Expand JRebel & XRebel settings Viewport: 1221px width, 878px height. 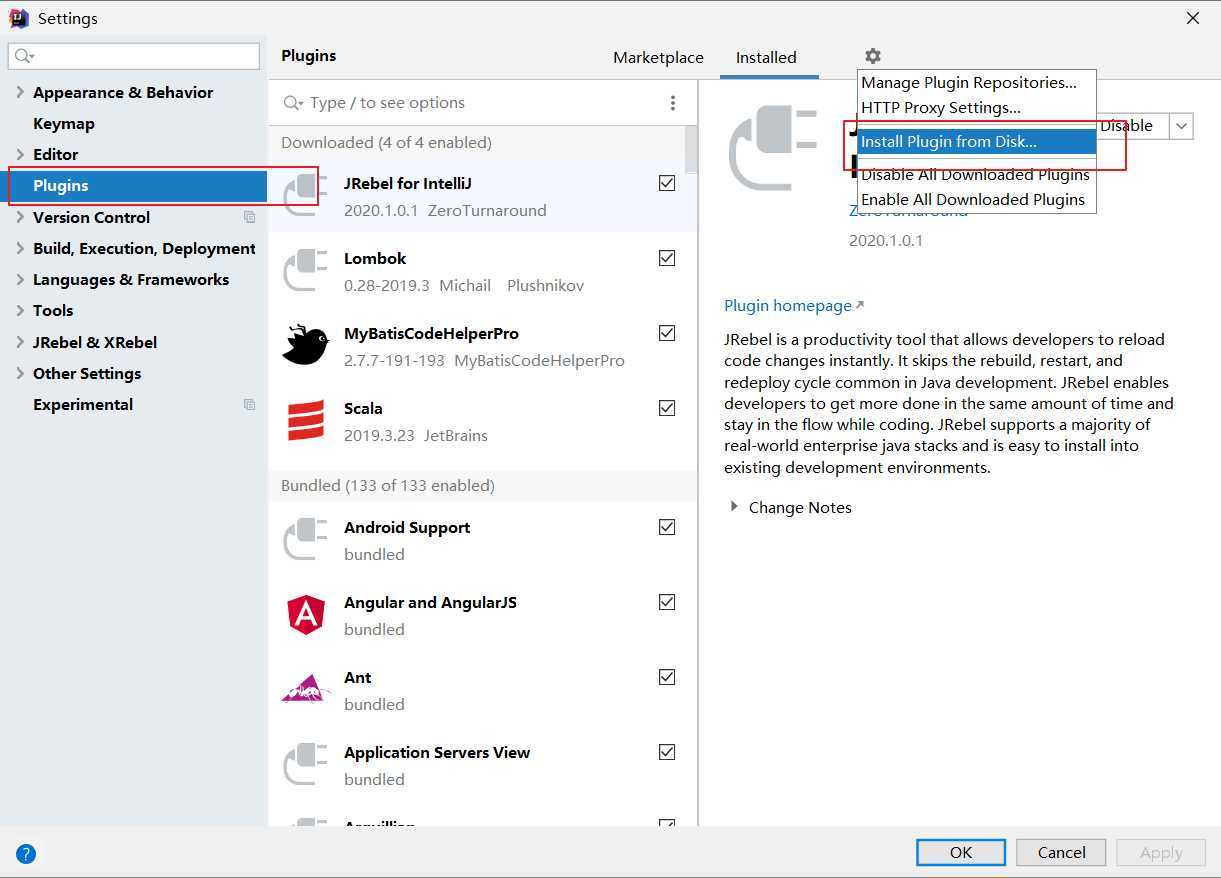[x=20, y=342]
